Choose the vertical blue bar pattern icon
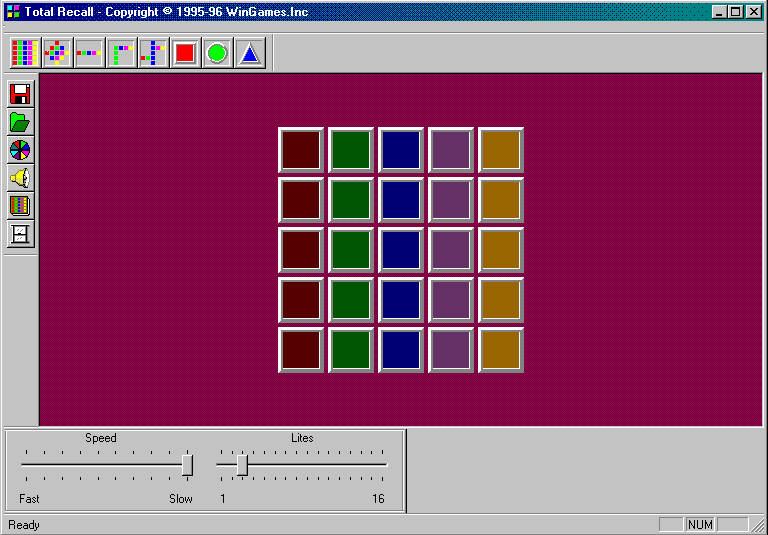768x535 pixels. point(153,52)
